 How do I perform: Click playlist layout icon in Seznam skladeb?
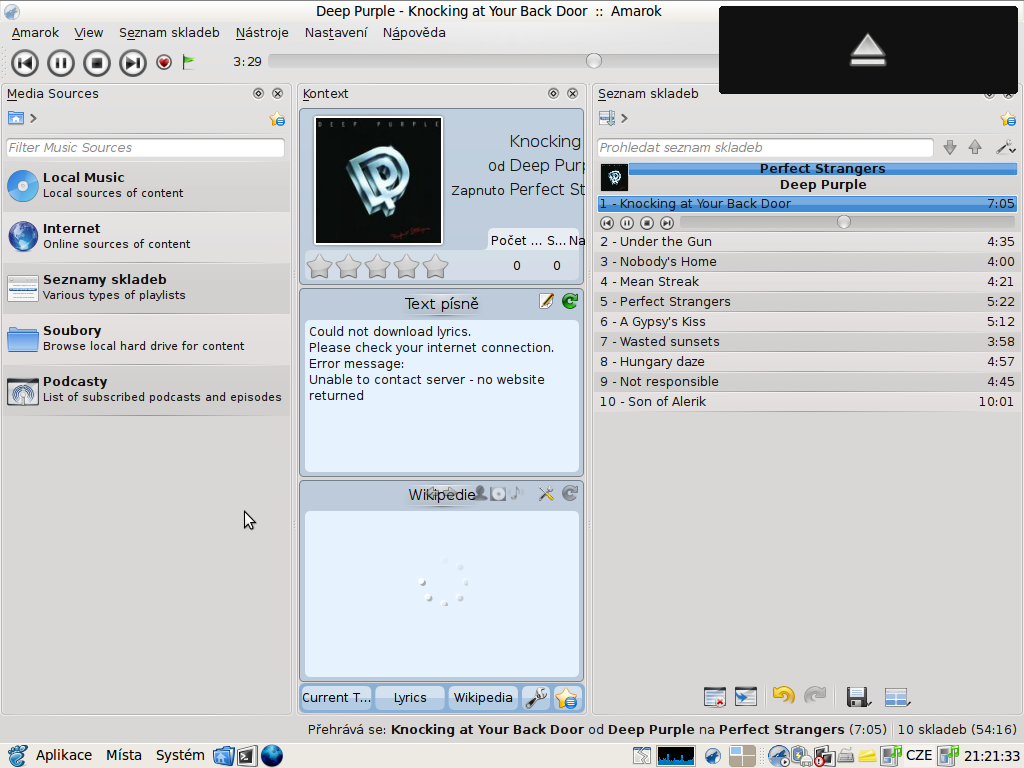click(x=607, y=118)
